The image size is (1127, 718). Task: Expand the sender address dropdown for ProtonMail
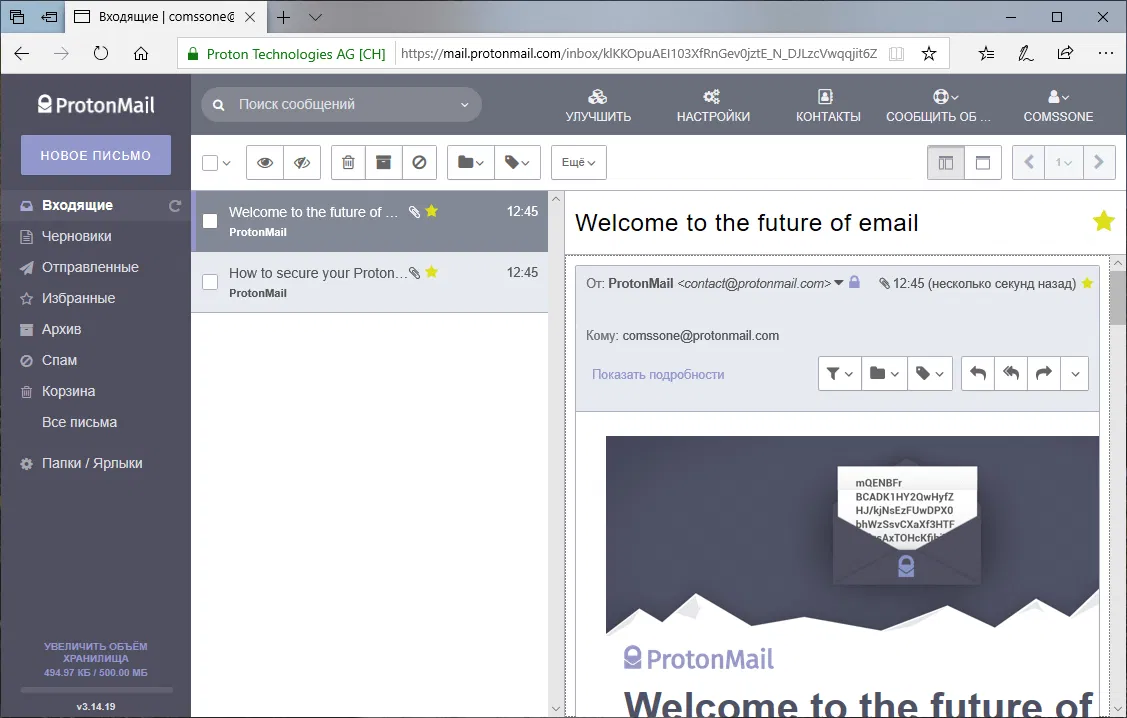(x=839, y=282)
